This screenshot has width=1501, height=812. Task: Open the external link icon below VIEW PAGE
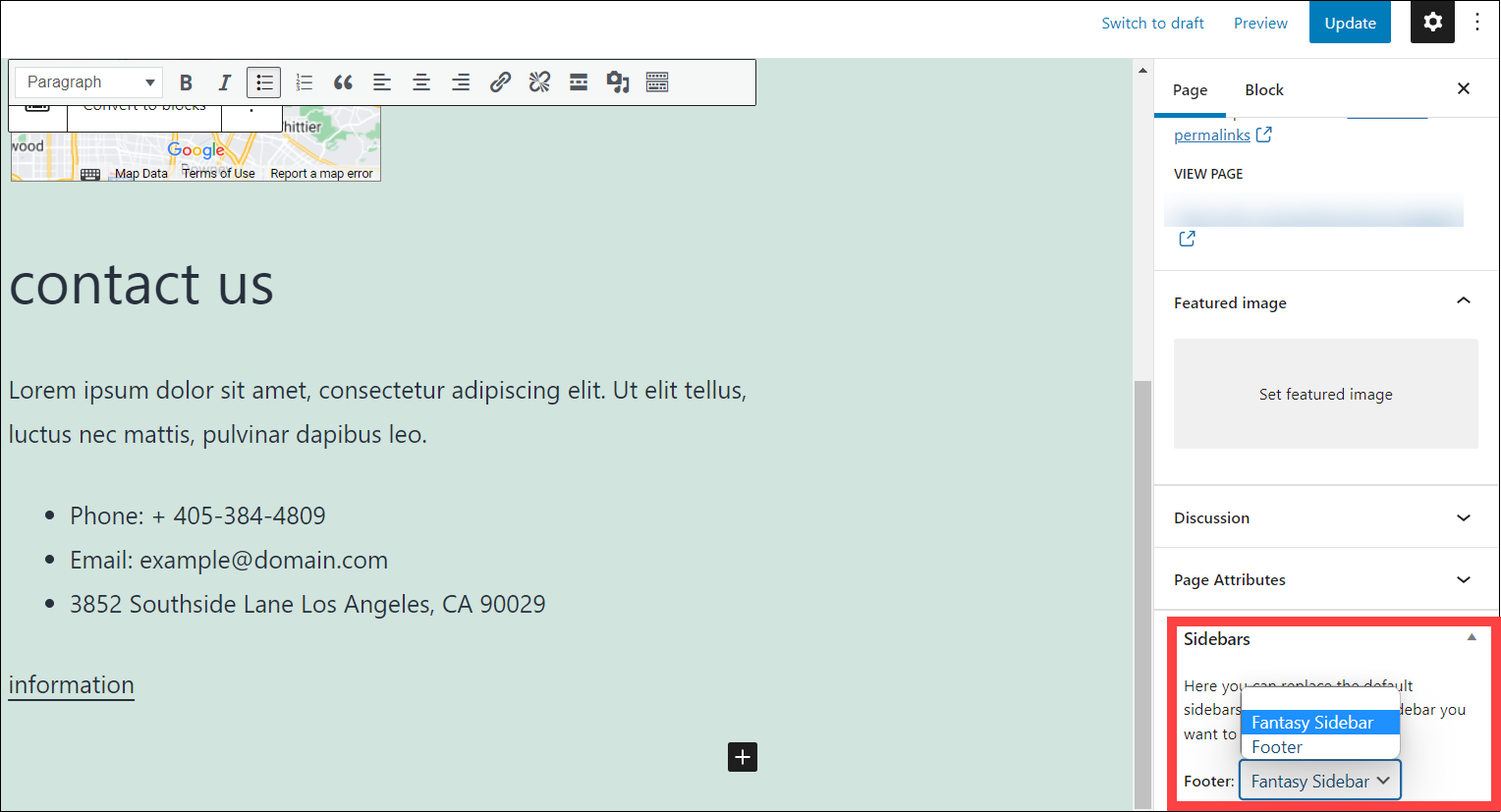point(1187,238)
